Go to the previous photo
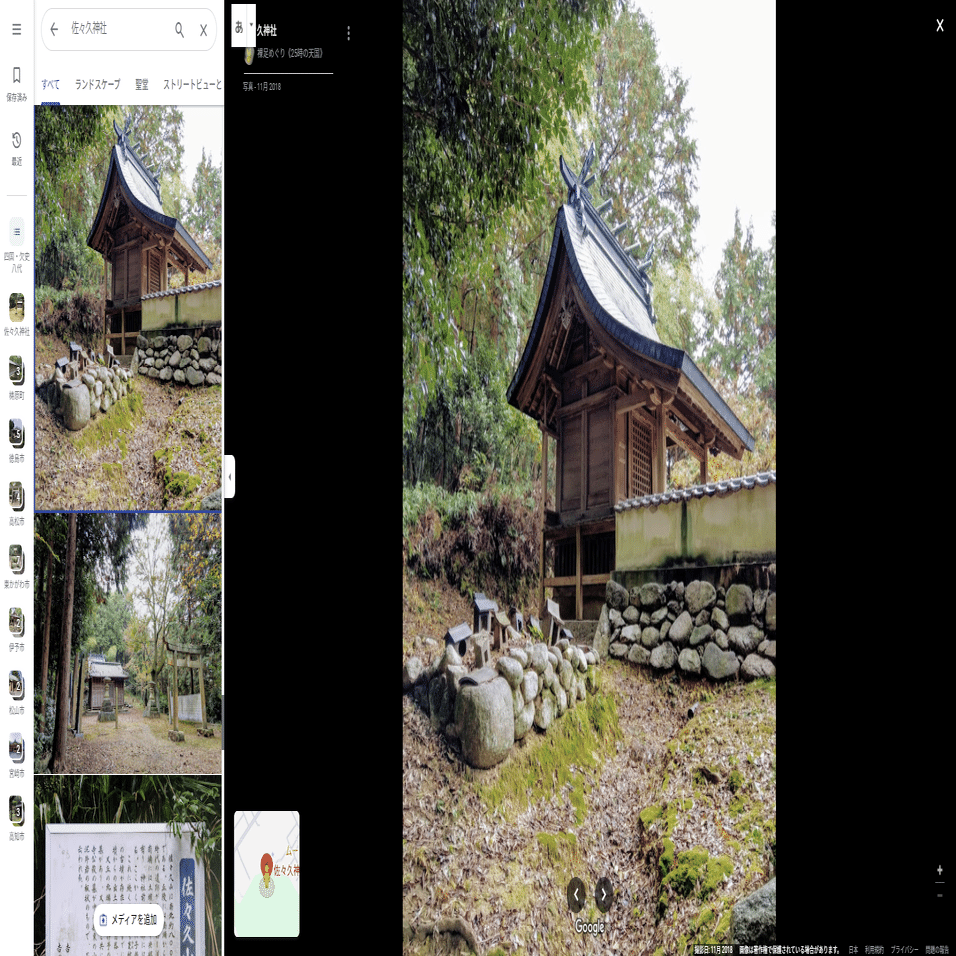Image resolution: width=956 pixels, height=956 pixels. (576, 894)
